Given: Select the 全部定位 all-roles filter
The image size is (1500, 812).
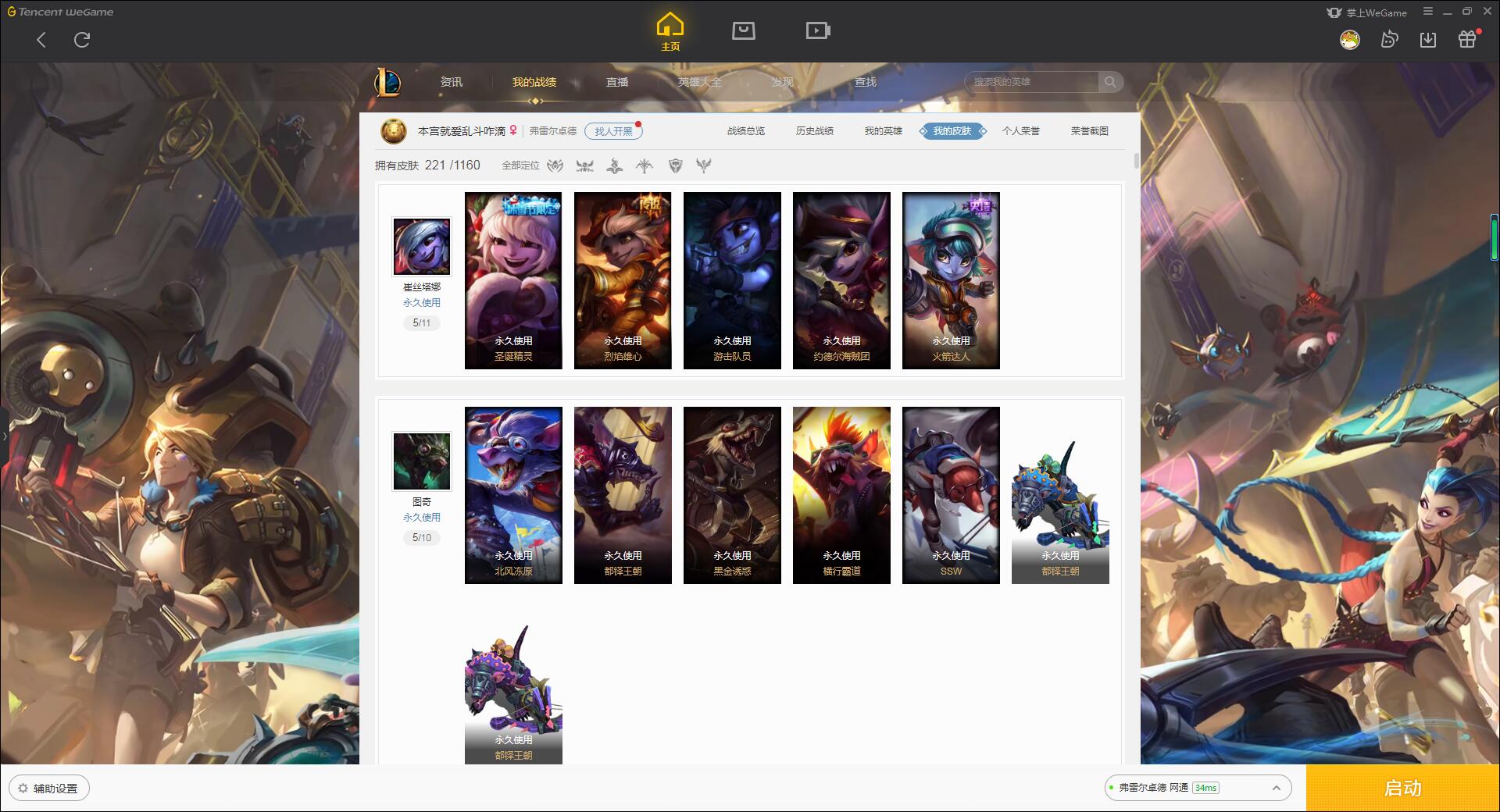Looking at the screenshot, I should tap(520, 166).
